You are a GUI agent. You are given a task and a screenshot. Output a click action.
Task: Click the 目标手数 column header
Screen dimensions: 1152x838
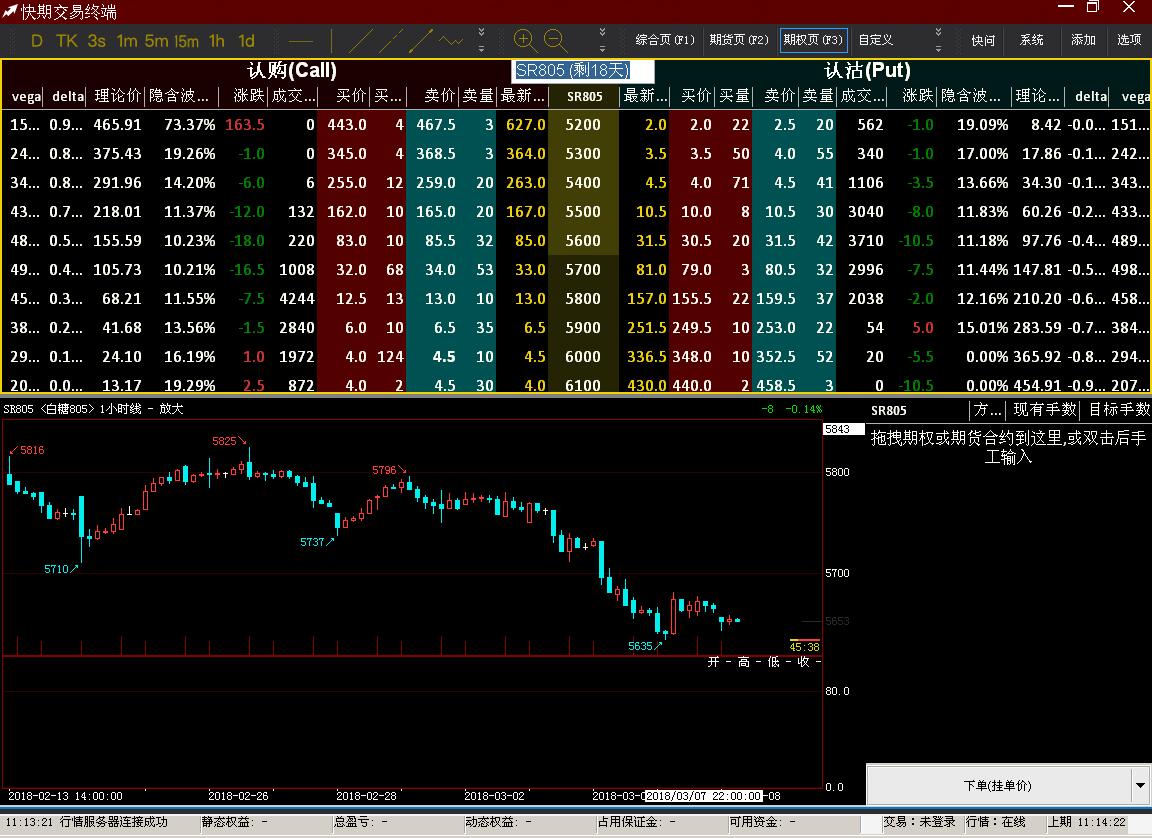pos(1117,410)
